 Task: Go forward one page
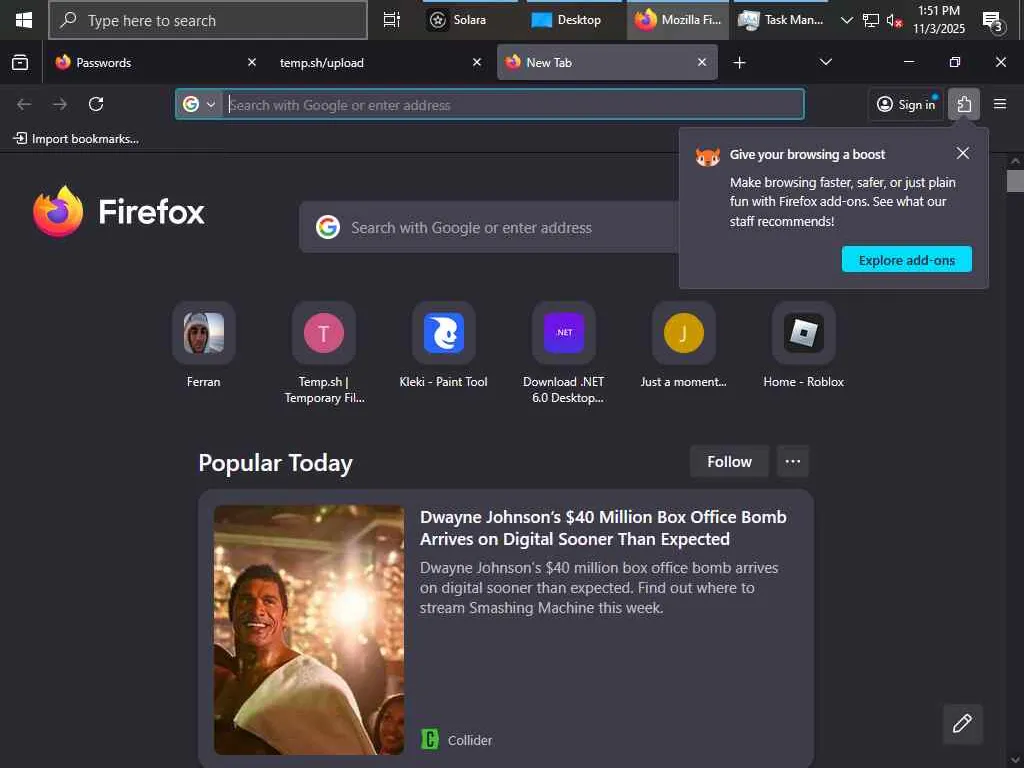(60, 104)
